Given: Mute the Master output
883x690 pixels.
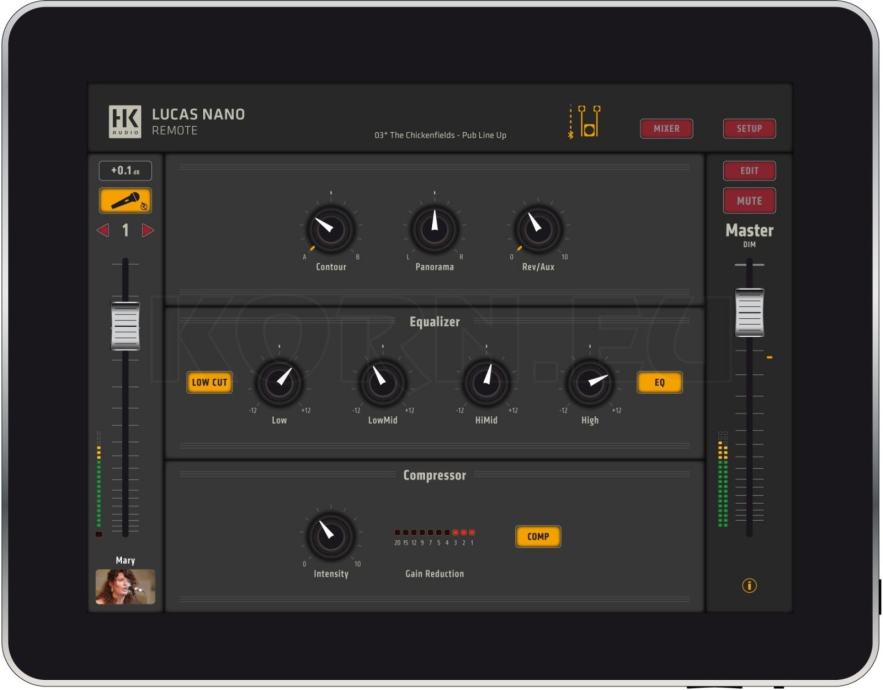Looking at the screenshot, I should coord(749,201).
